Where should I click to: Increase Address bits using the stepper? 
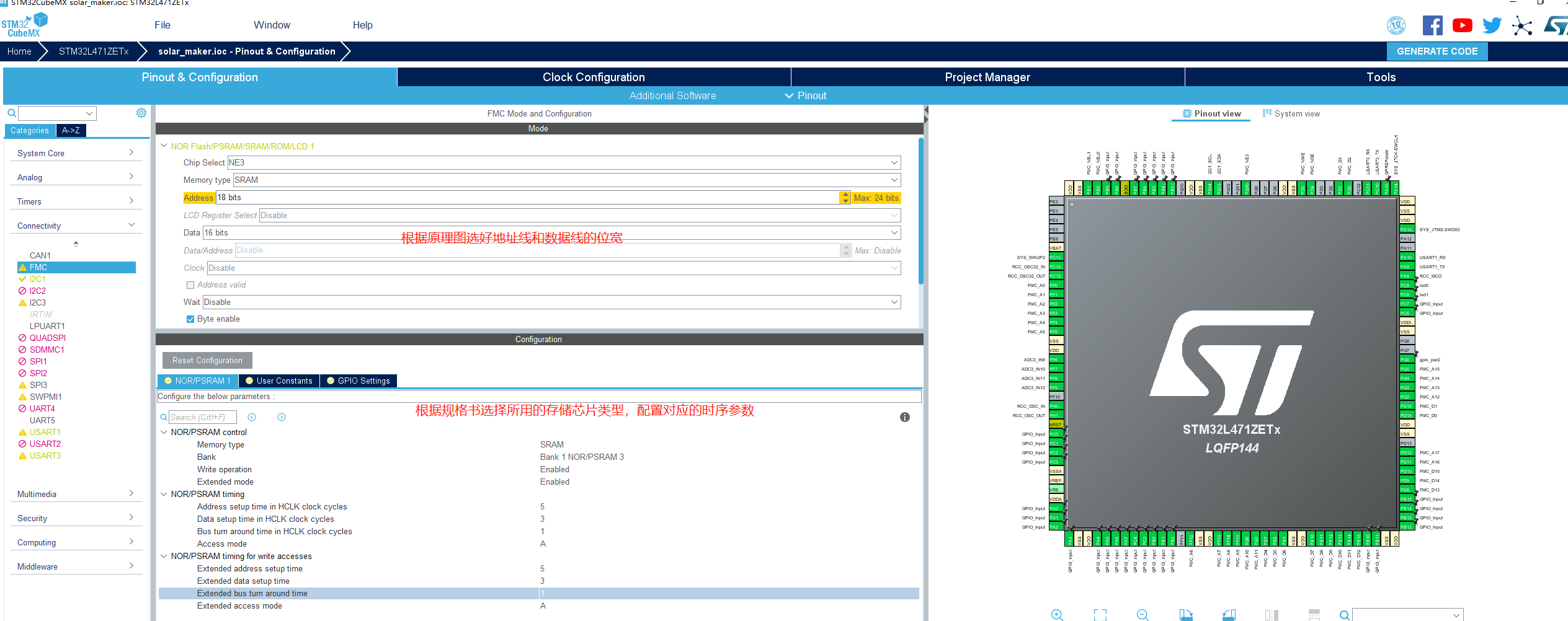coord(845,195)
